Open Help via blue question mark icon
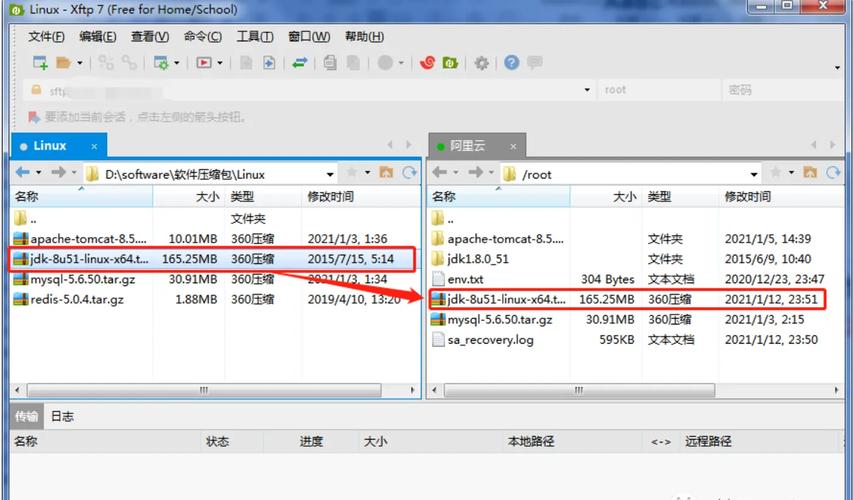The image size is (853, 500). point(511,63)
